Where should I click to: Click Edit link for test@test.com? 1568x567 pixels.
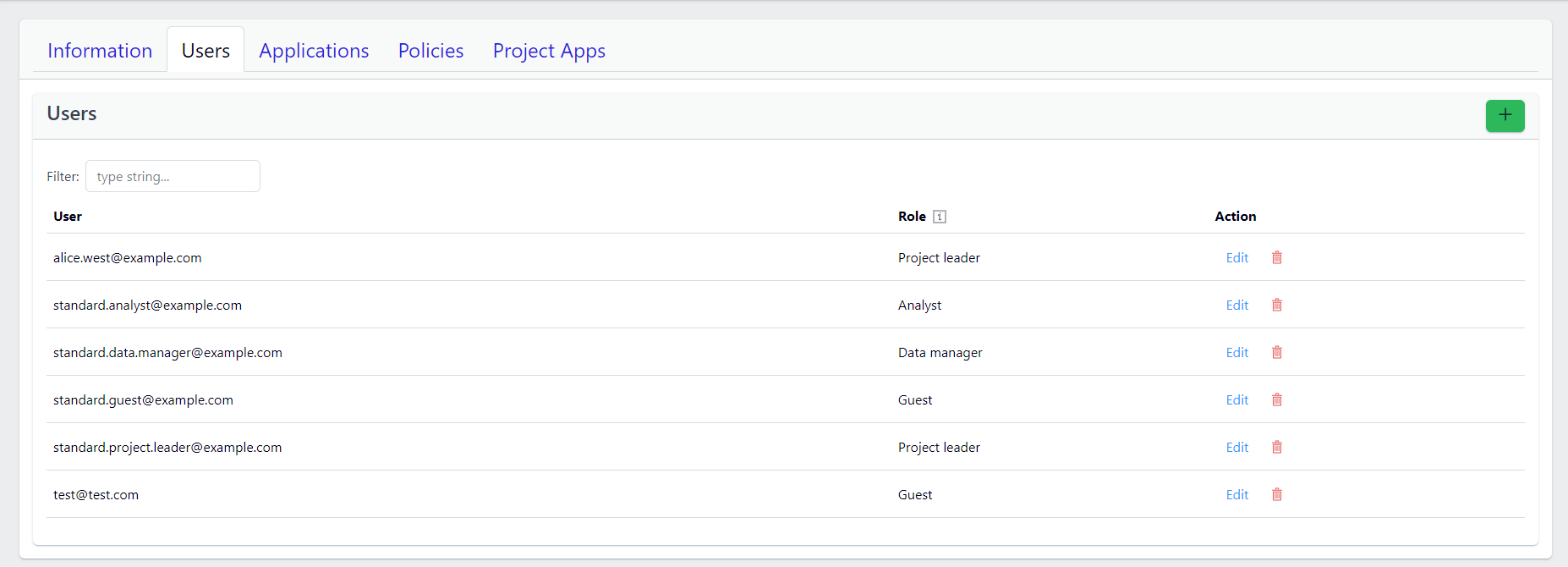click(x=1236, y=494)
